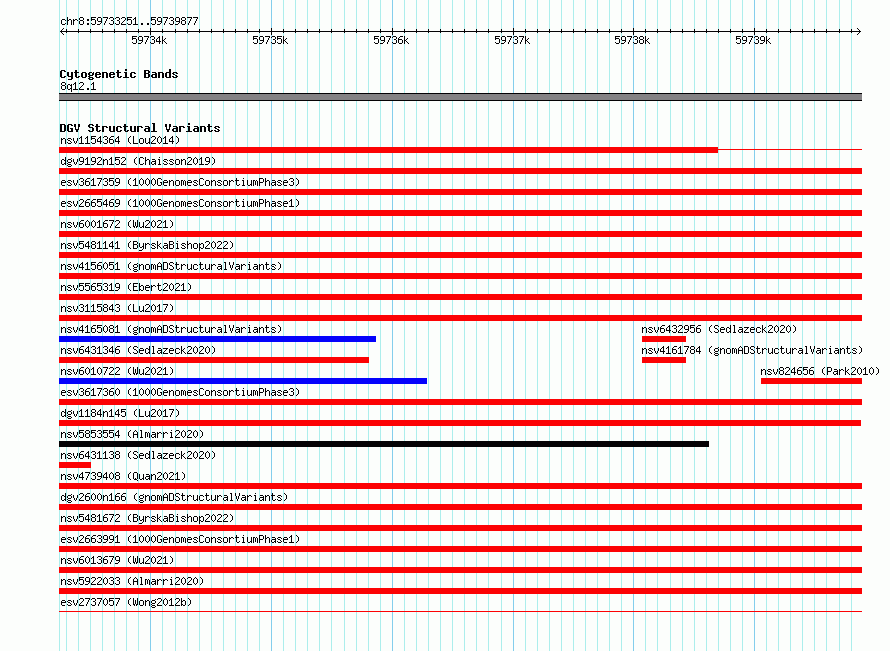Screen dimensions: 890x651
Task: Open esv2663991 (1000GenomesConsortiumPhase1) label
Action: click(180, 539)
